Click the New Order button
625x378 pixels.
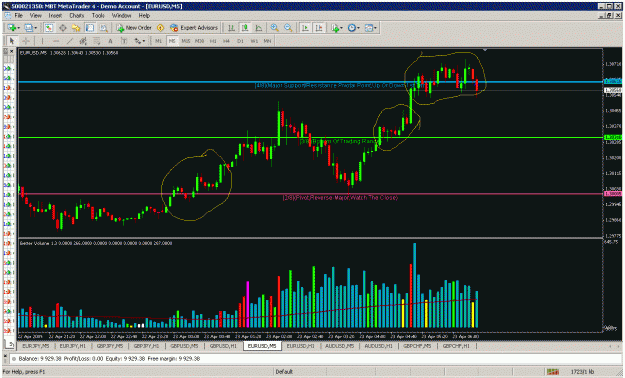134,28
